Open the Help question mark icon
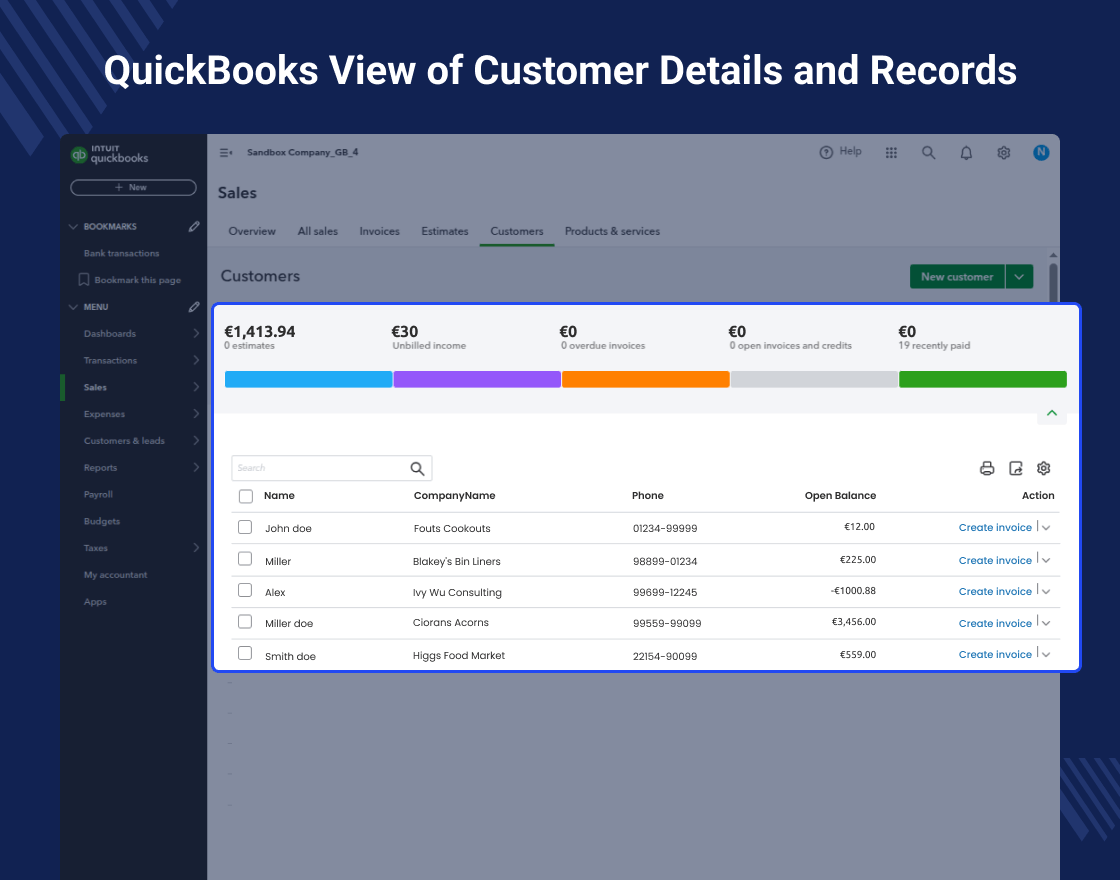This screenshot has width=1120, height=880. point(826,152)
